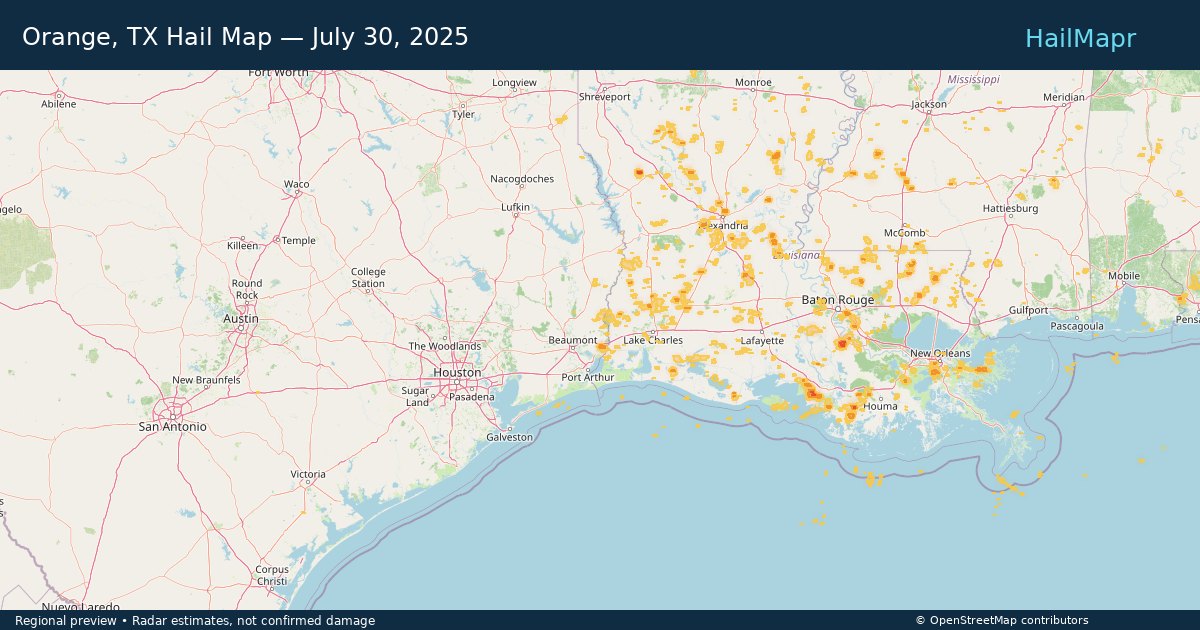
Task: Click the Waco map label
Action: tap(297, 184)
